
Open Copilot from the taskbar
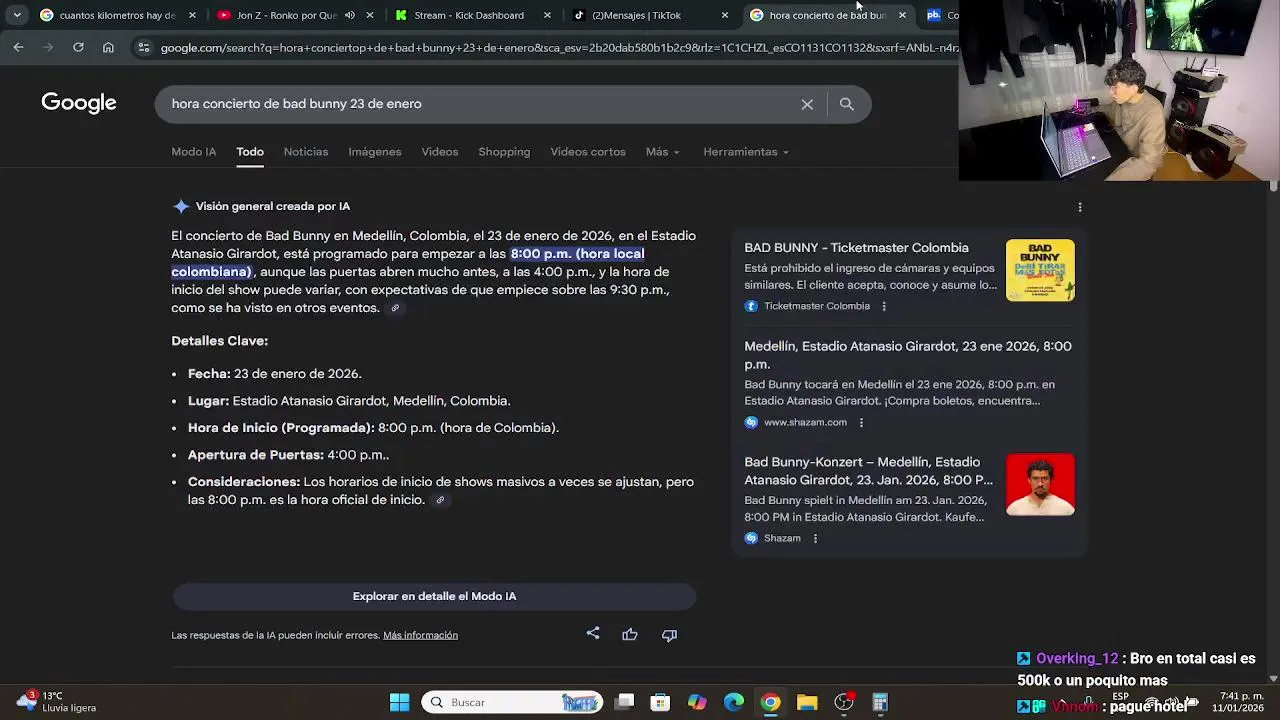697,702
